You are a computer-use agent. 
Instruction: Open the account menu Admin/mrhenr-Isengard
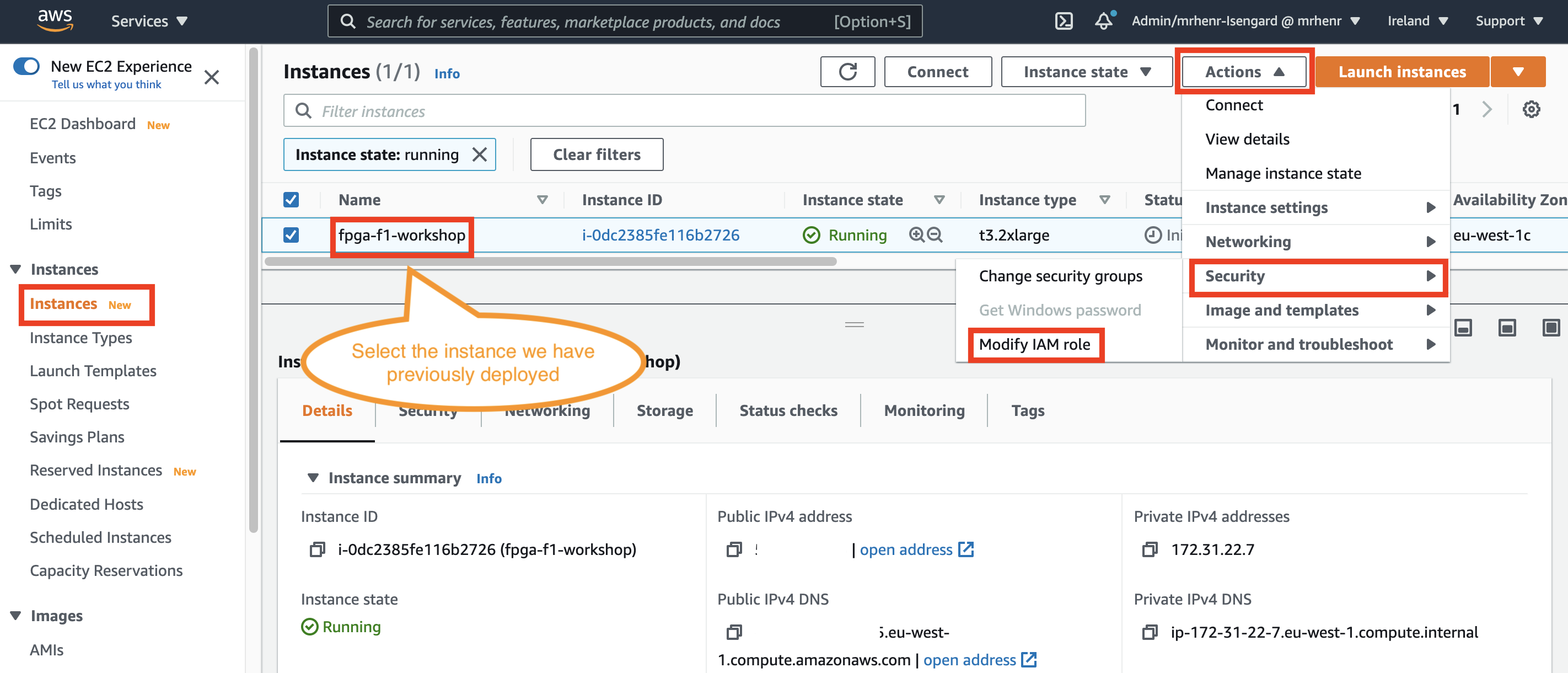[1245, 21]
